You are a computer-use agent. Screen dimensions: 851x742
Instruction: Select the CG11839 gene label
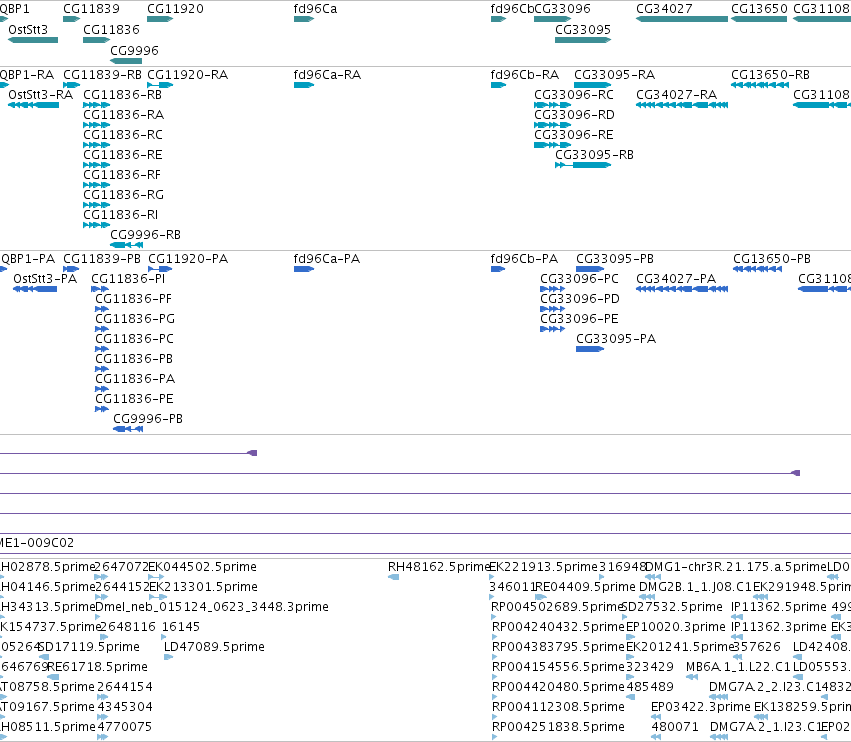coord(91,9)
